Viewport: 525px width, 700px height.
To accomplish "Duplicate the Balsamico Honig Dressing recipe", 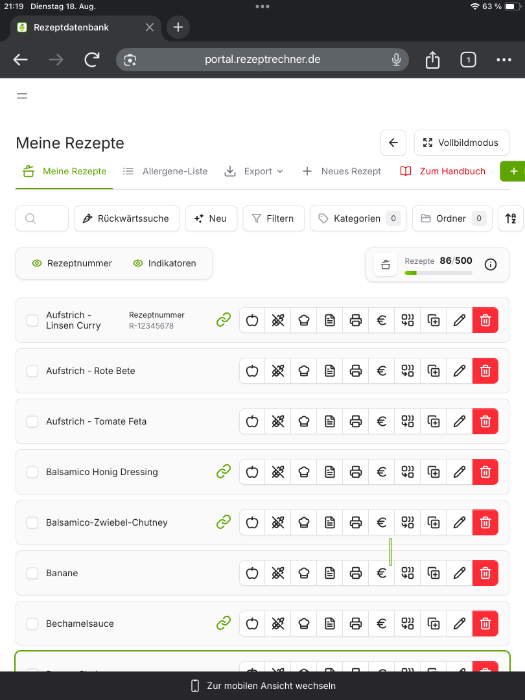I will (x=433, y=472).
